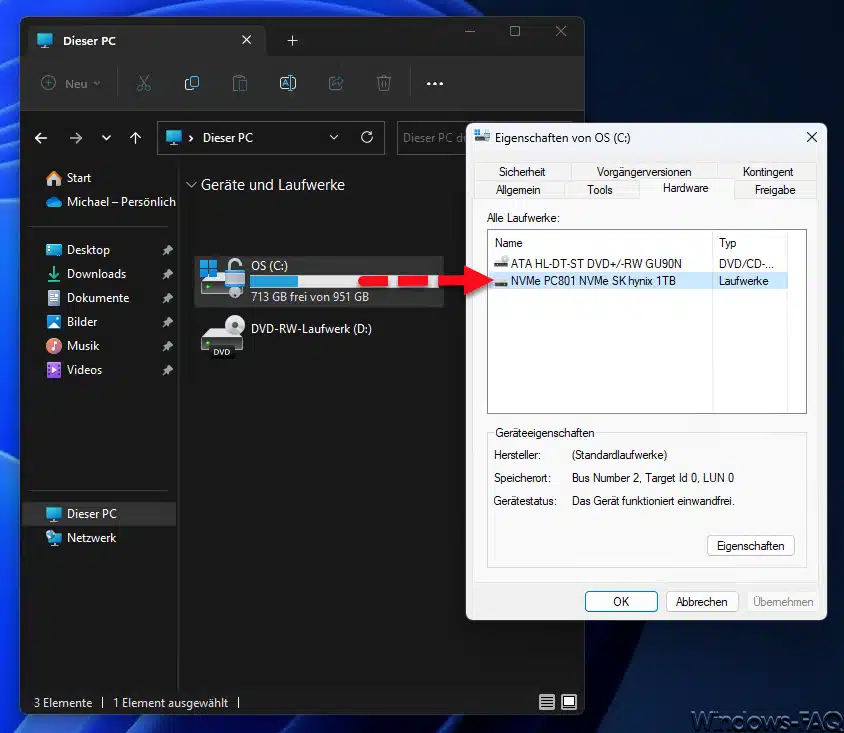Screen dimensions: 844x733
Task: Select NVMe PC801 NVMe SK hynix 1TB row
Action: tap(639, 280)
